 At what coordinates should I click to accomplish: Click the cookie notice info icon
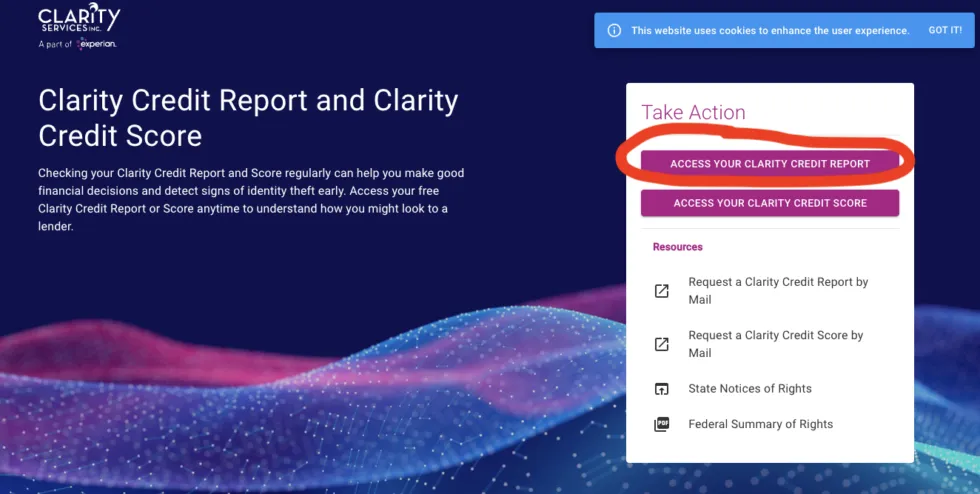point(614,30)
